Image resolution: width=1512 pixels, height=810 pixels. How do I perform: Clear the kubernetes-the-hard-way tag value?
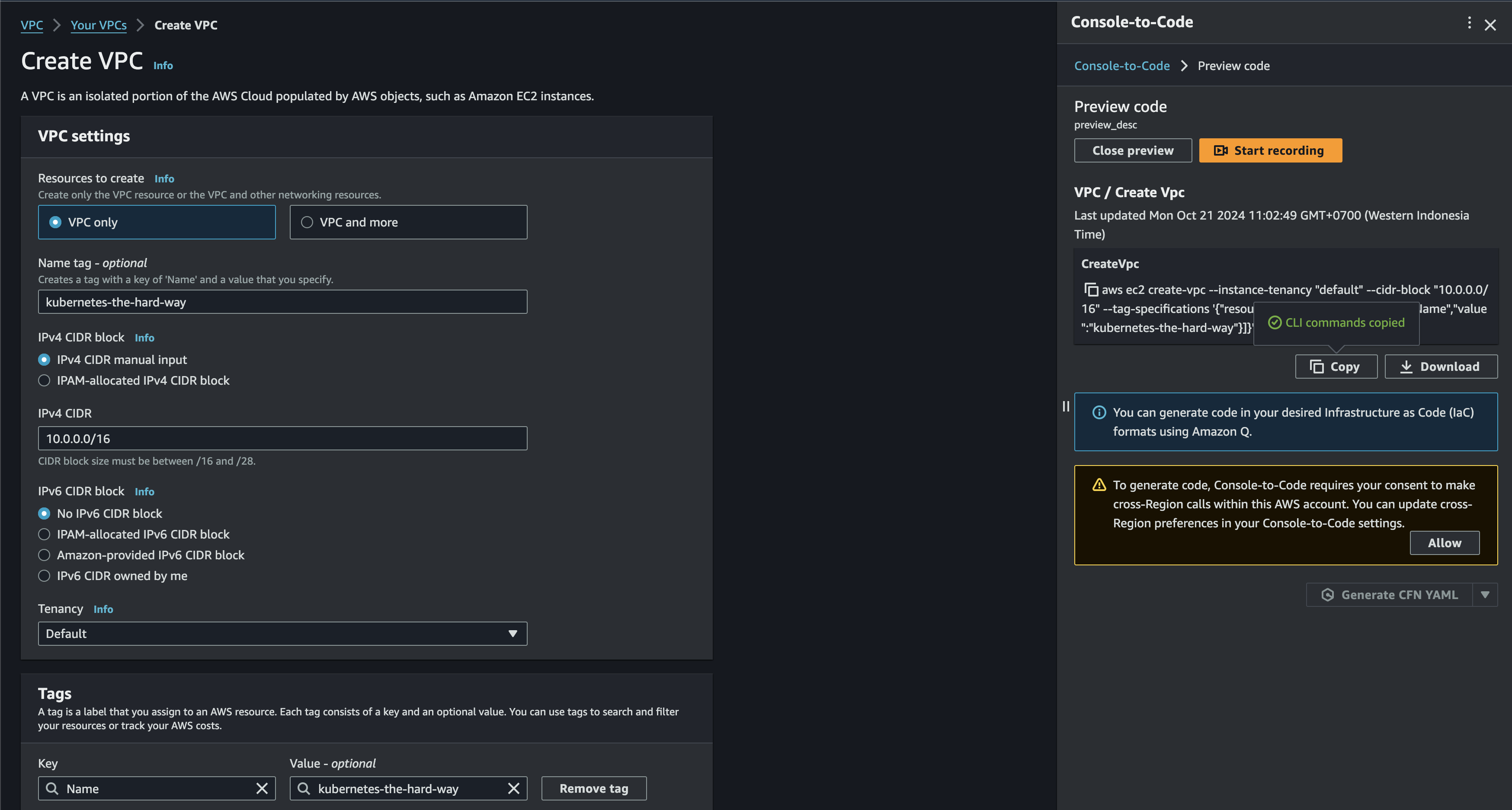(x=514, y=788)
